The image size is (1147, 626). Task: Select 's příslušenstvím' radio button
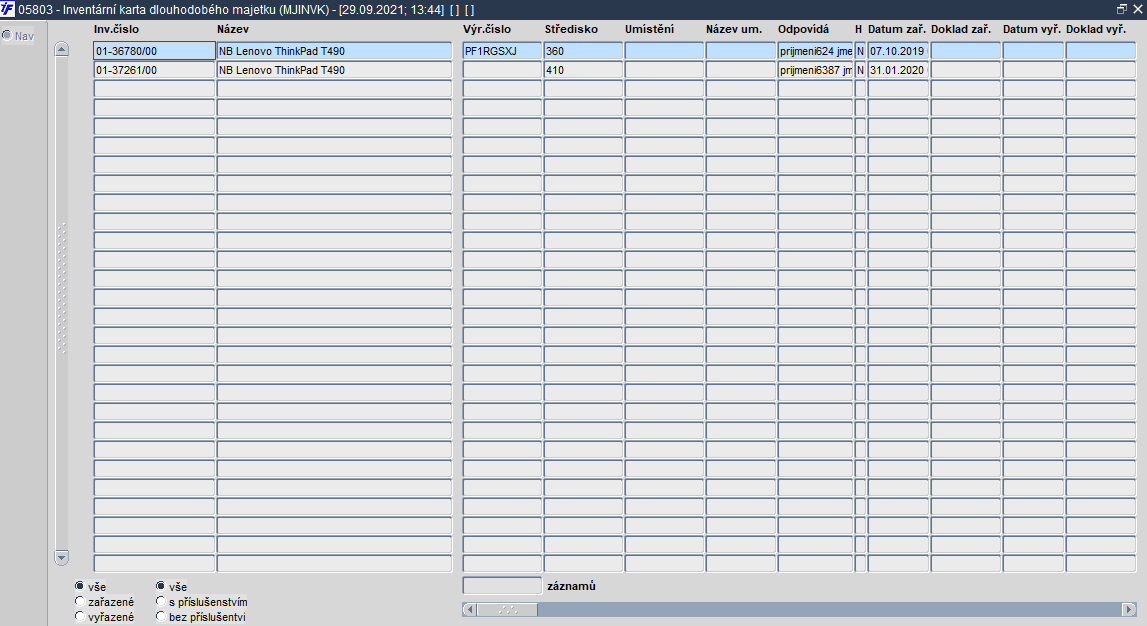(x=160, y=601)
